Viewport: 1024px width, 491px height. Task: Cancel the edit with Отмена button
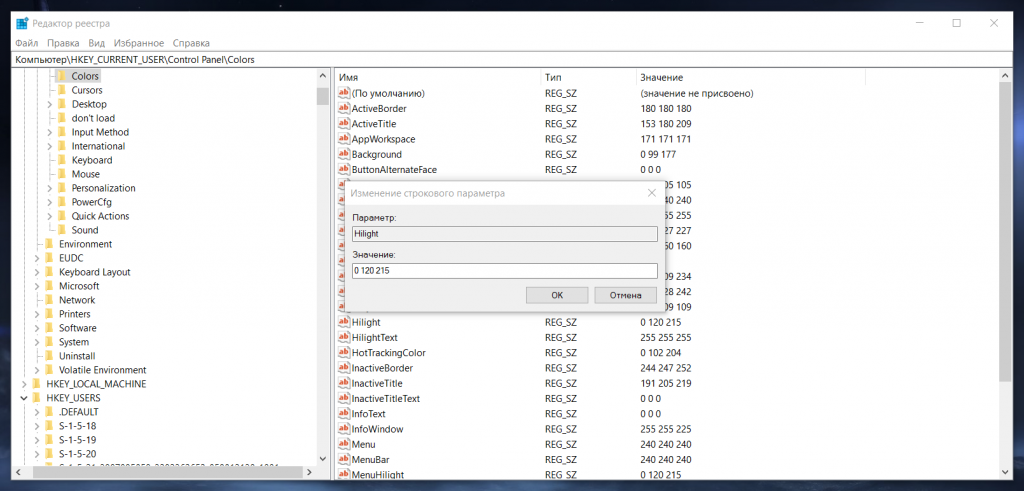[x=626, y=295]
